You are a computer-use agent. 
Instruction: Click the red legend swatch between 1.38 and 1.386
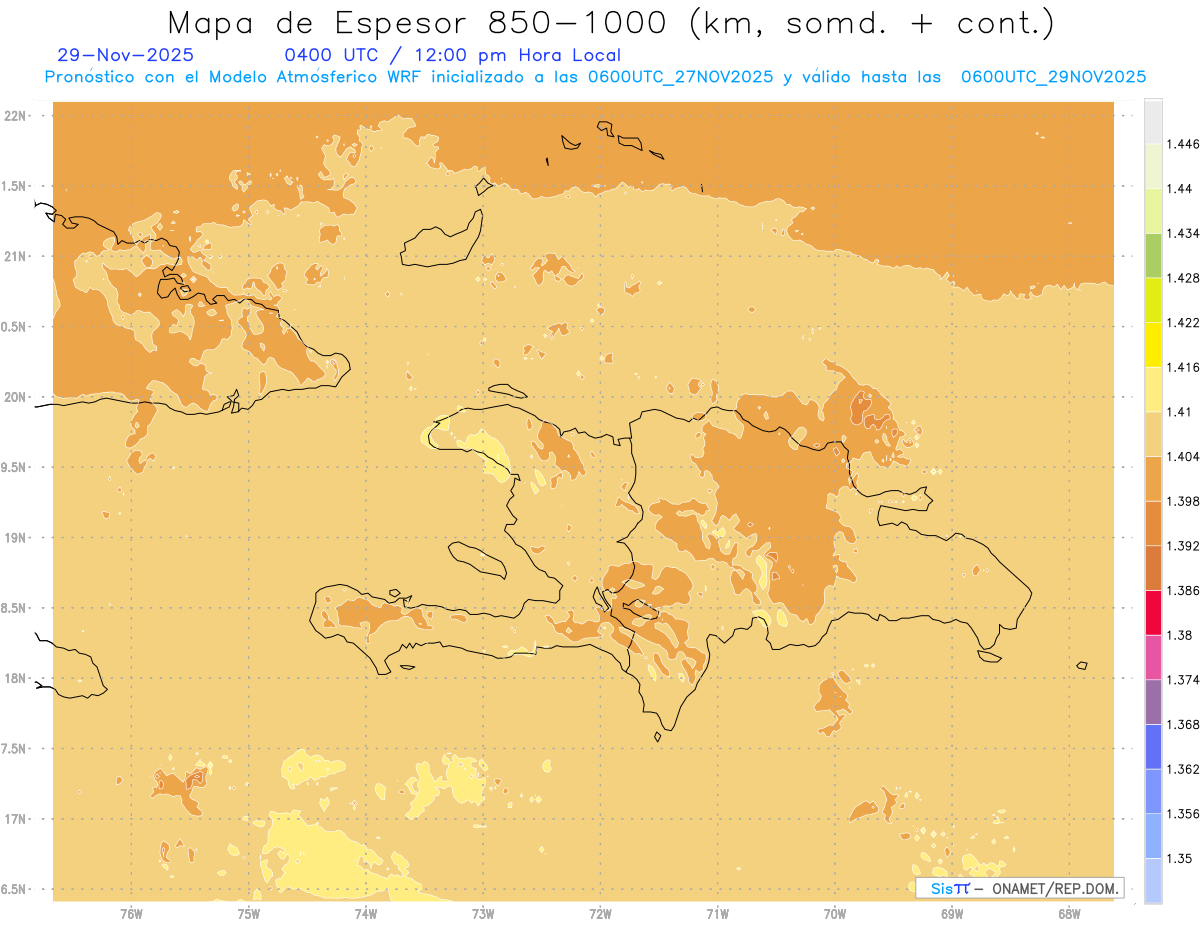tap(1153, 612)
